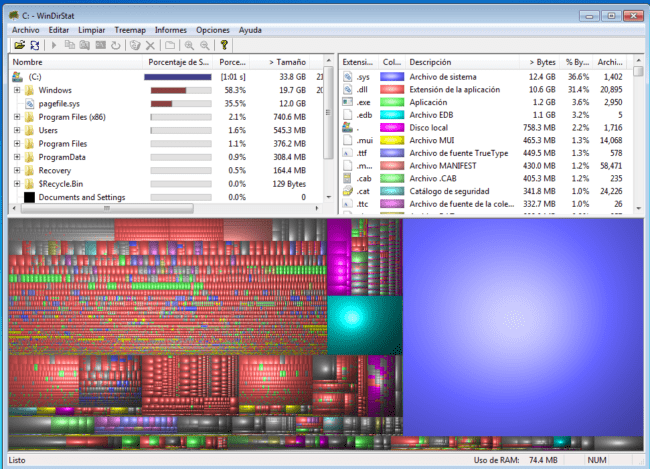650x469 pixels.
Task: Expand the ProgramData folder node
Action: (x=17, y=157)
